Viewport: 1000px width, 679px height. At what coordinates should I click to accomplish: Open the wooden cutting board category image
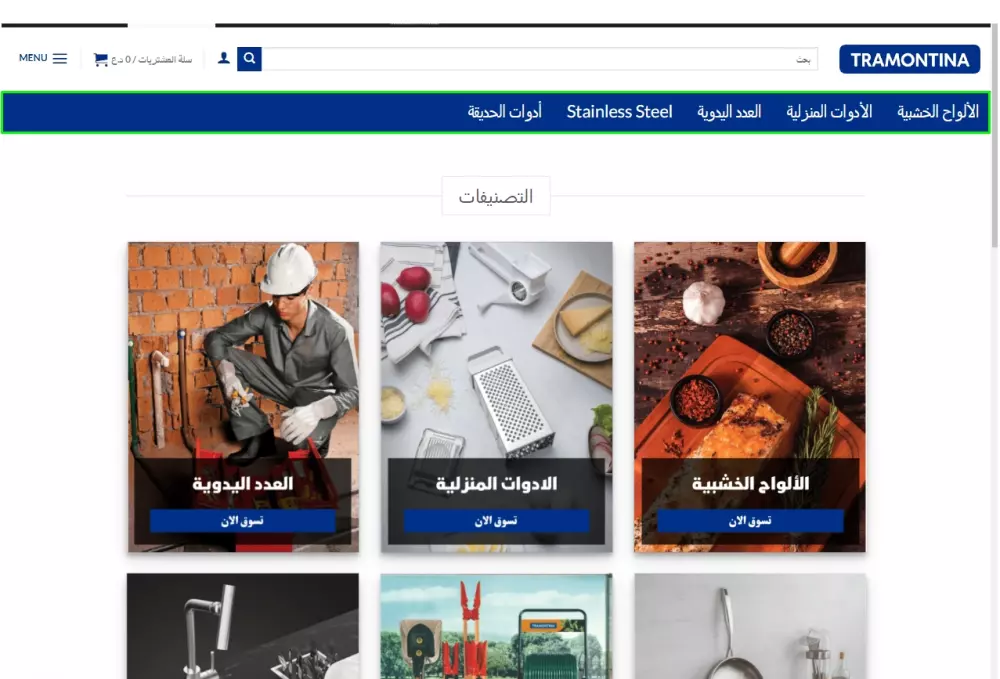750,350
